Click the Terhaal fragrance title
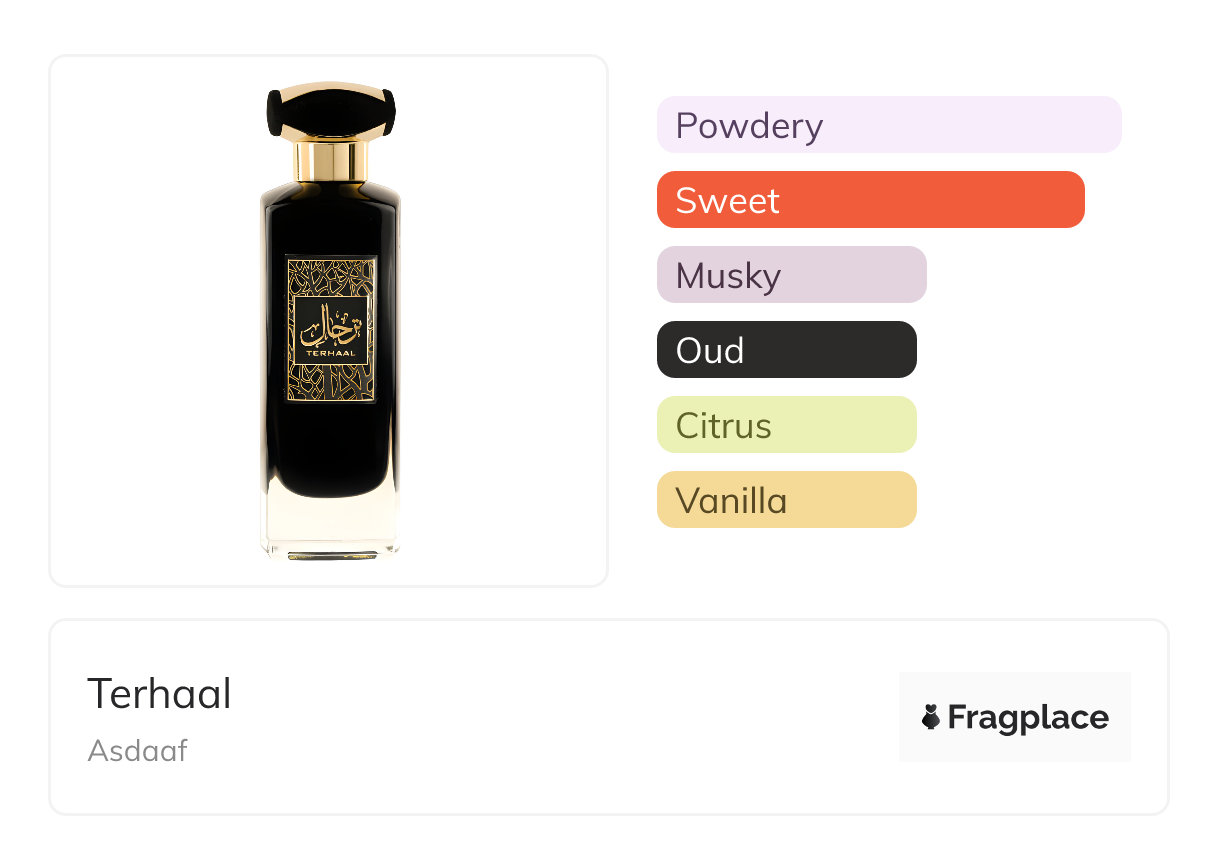The height and width of the screenshot is (864, 1218). point(160,694)
